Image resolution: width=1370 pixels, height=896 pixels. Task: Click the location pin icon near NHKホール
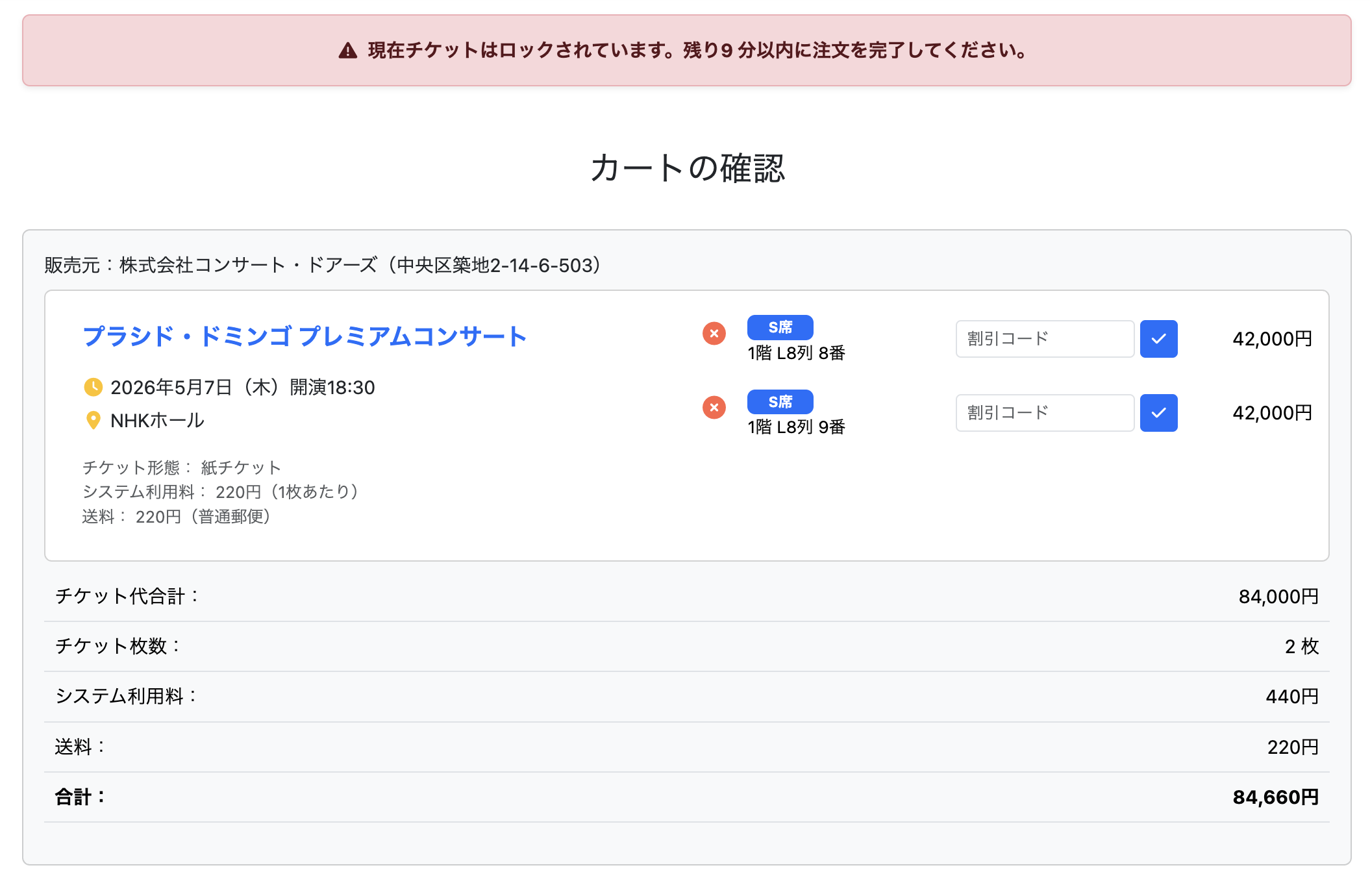coord(93,419)
